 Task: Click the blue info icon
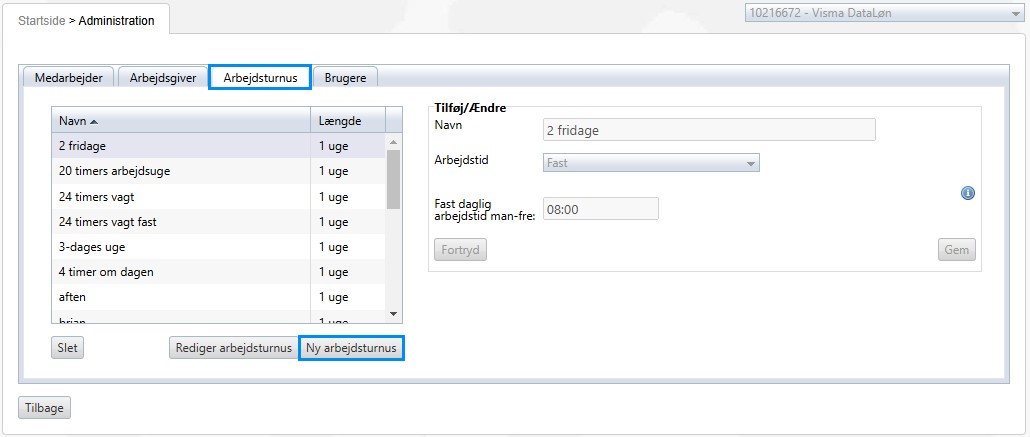[967, 193]
